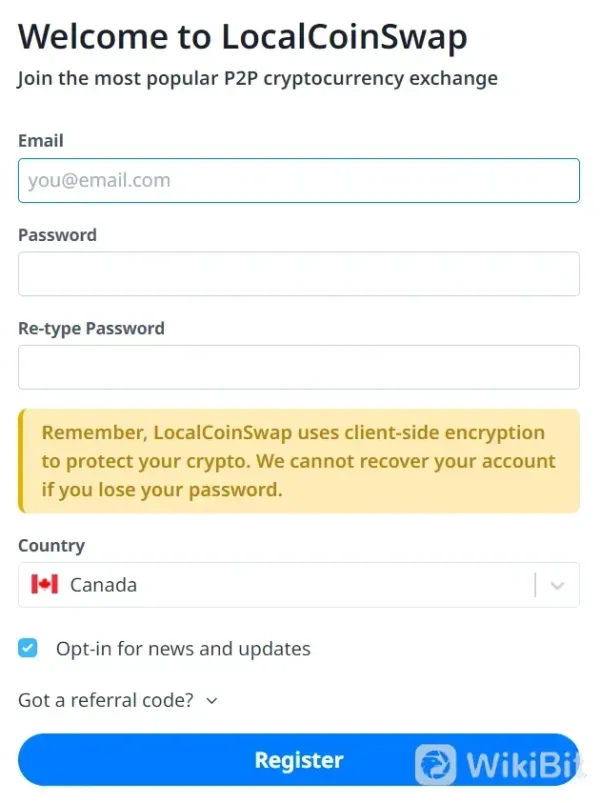Focus the first Password input field

tap(298, 274)
